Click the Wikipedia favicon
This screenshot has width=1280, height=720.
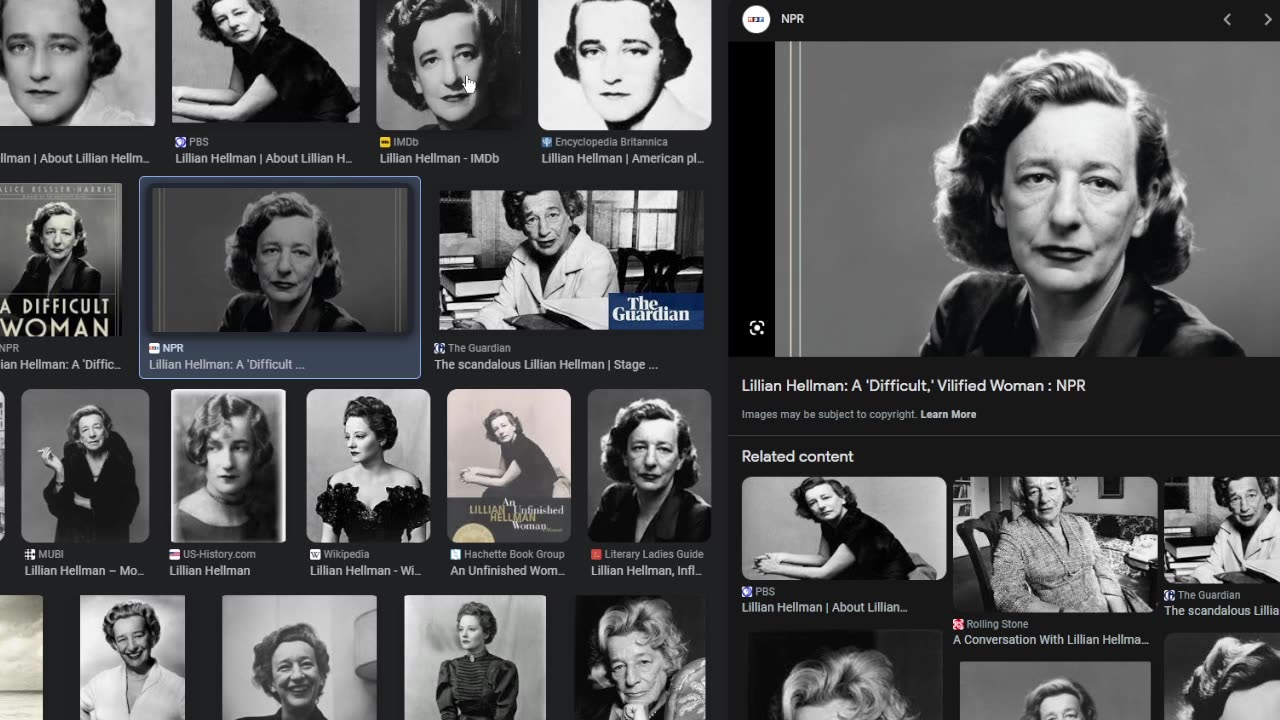(315, 554)
